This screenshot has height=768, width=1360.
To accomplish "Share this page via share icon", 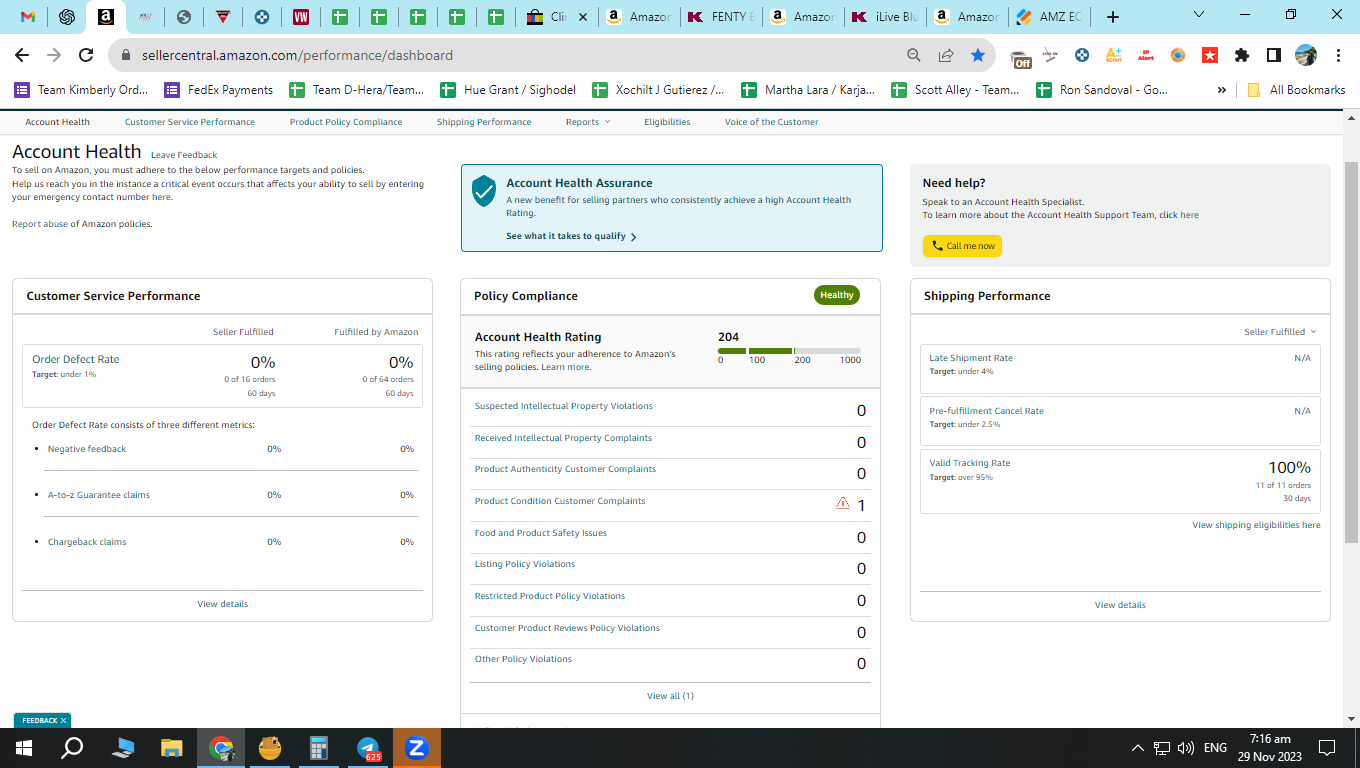I will pos(946,55).
